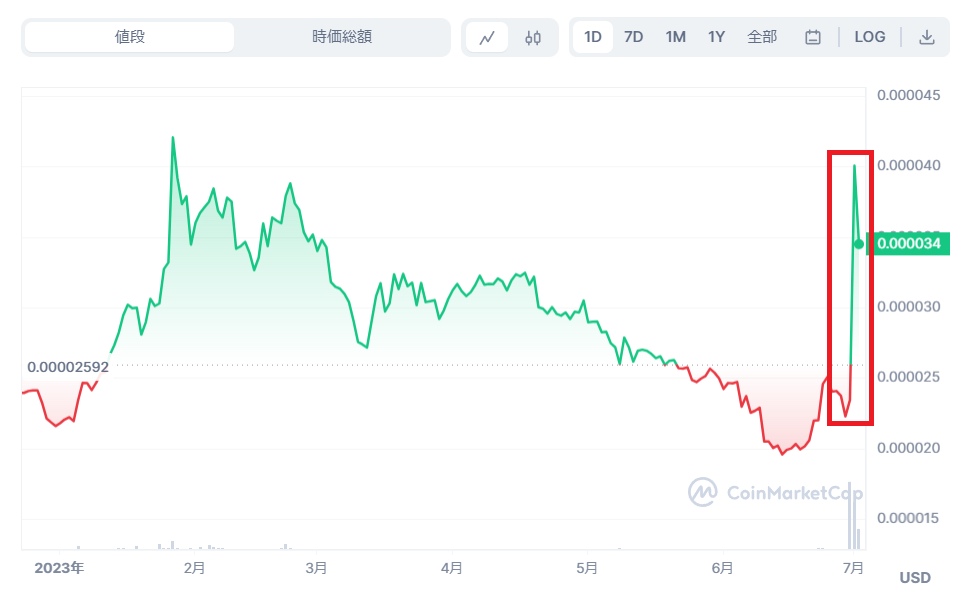Show full history with 全部
Screen dimensions: 971x599
point(763,36)
